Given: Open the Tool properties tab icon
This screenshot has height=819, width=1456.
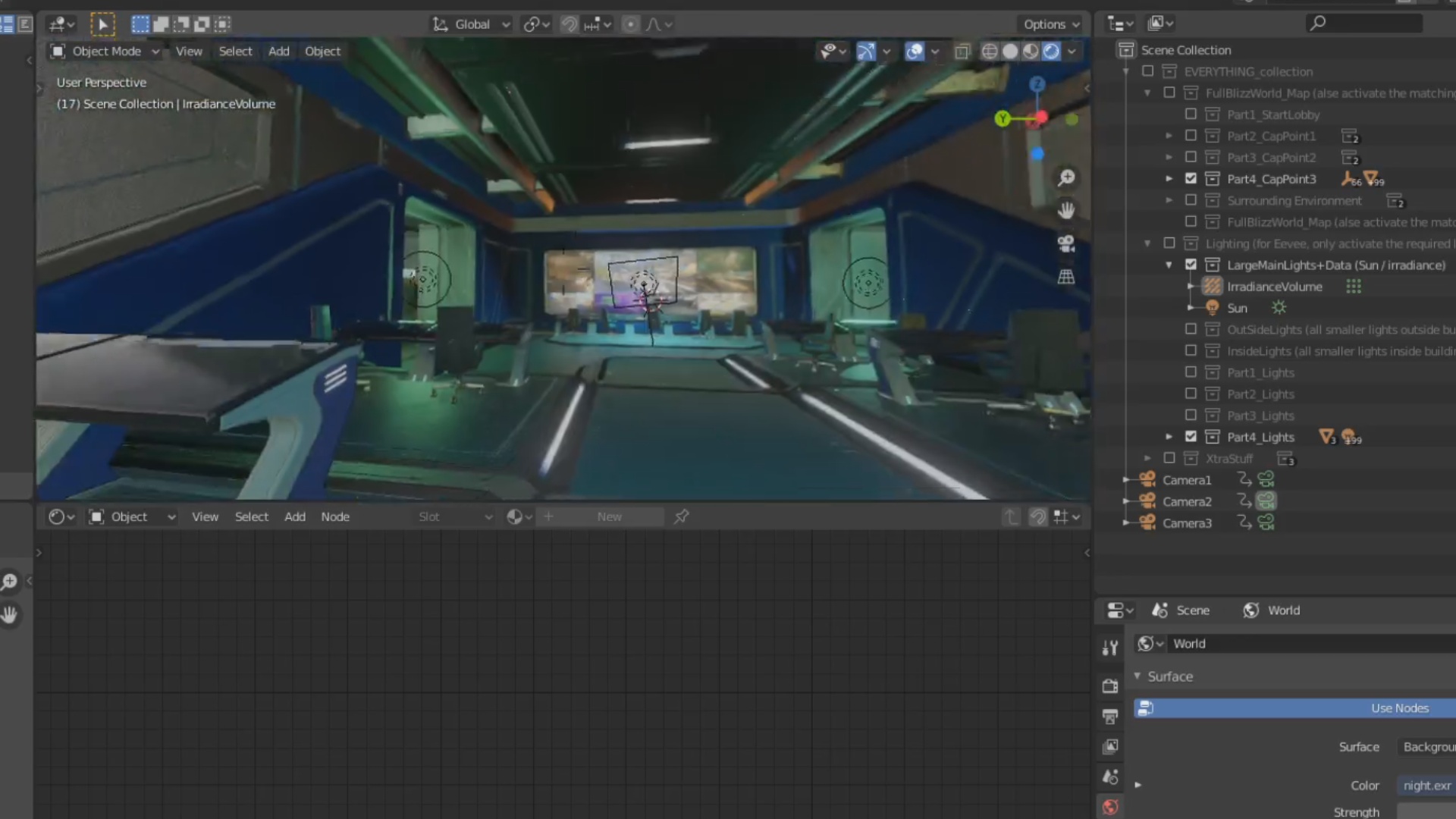Looking at the screenshot, I should point(1110,648).
